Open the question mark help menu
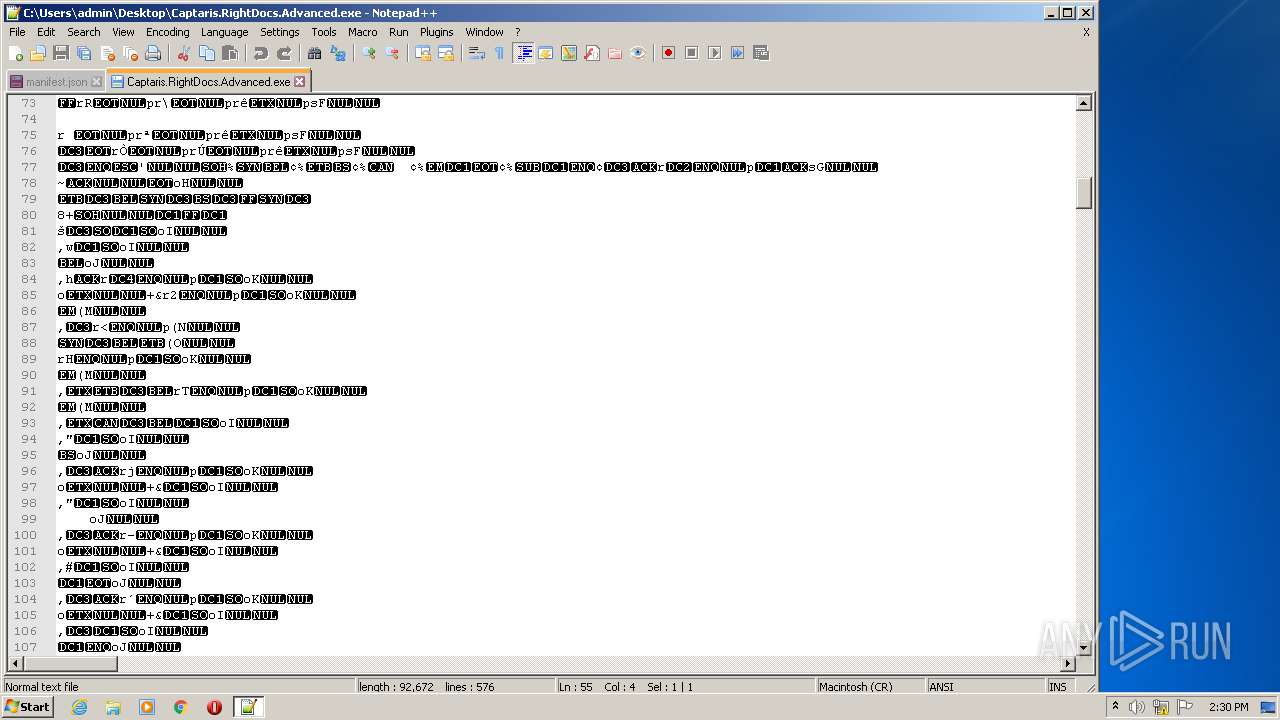Viewport: 1280px width, 720px height. coord(517,32)
